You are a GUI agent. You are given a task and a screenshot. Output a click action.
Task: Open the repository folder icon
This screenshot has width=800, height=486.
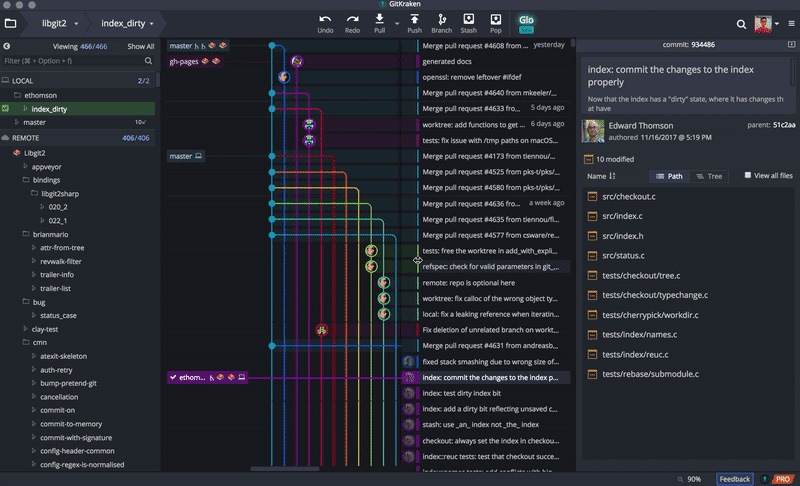[10, 23]
